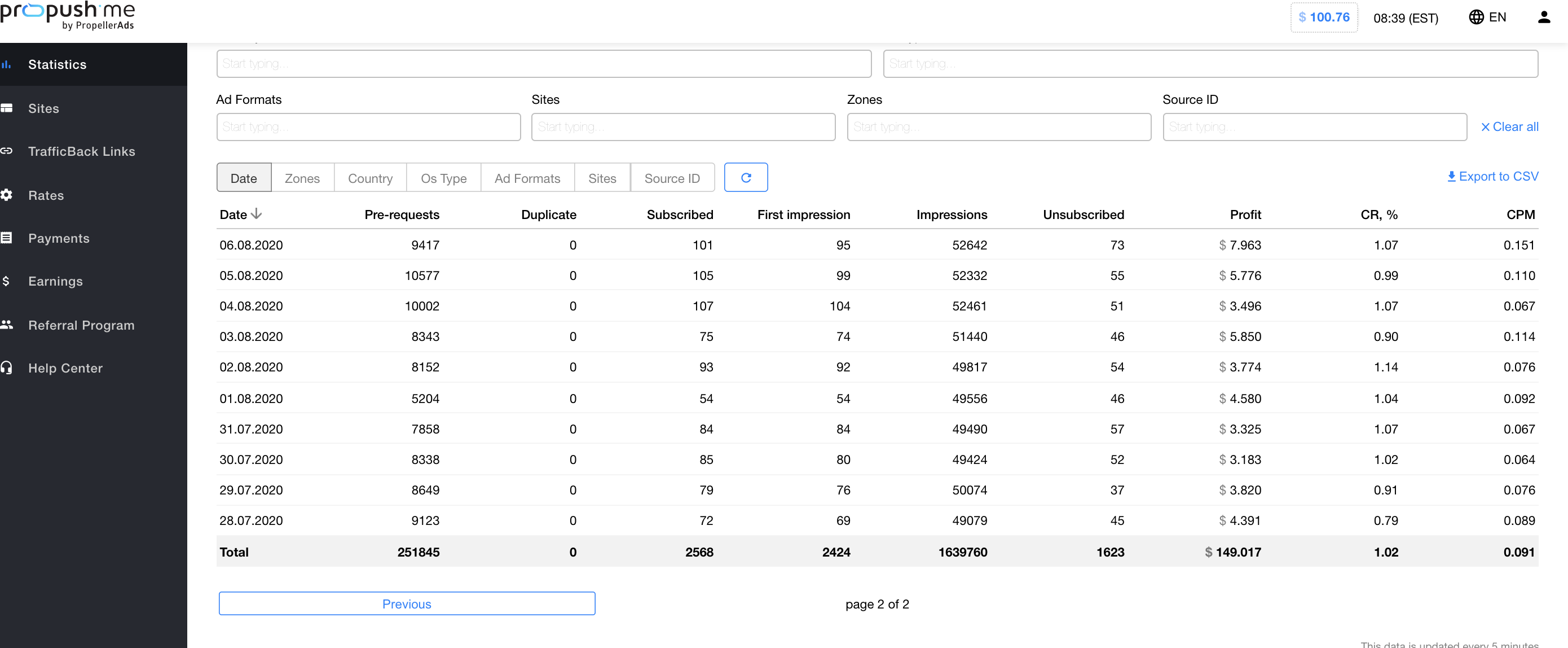Open Payments in sidebar
This screenshot has height=648, width=1568.
pyautogui.click(x=59, y=238)
